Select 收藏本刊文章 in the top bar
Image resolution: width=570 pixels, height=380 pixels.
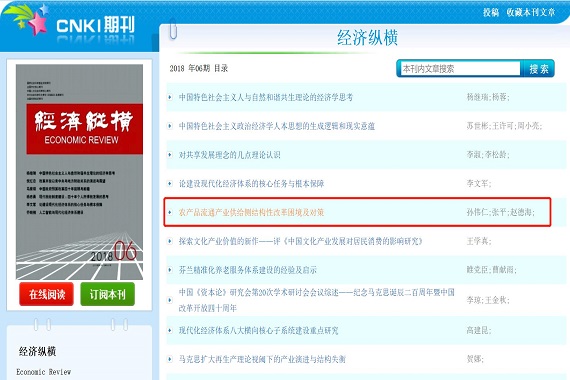[531, 12]
